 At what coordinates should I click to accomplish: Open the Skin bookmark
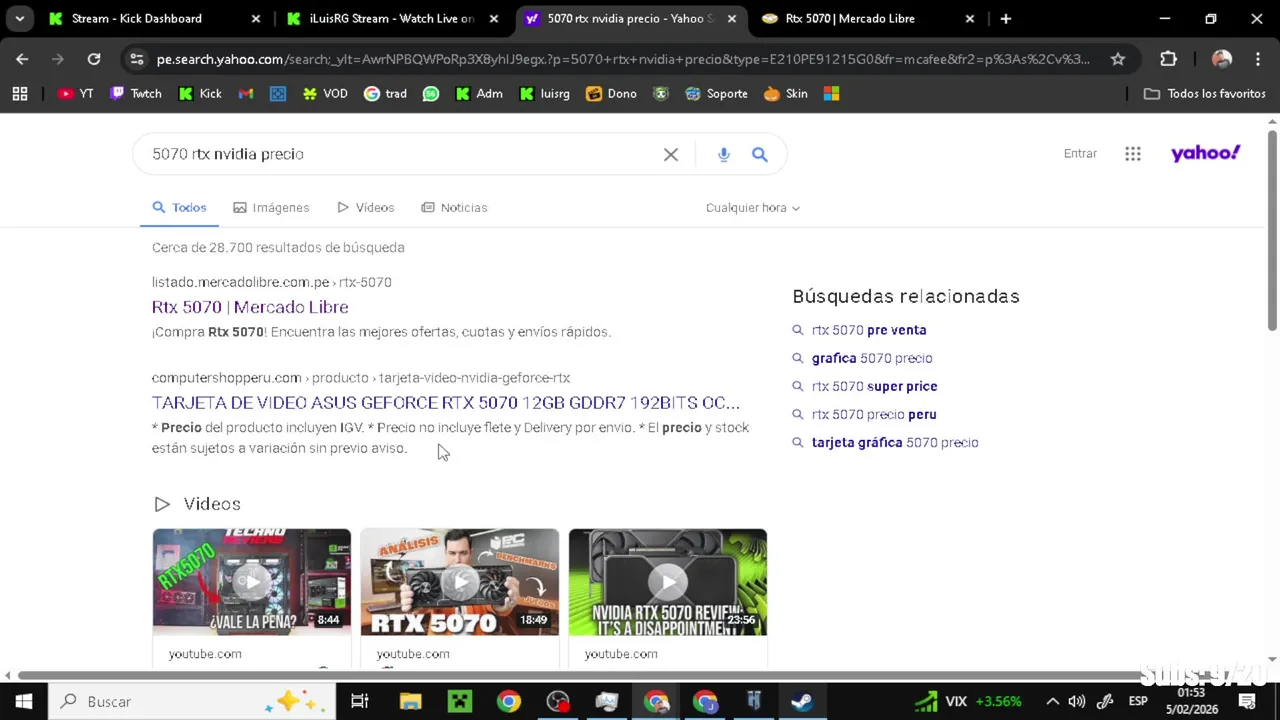786,93
